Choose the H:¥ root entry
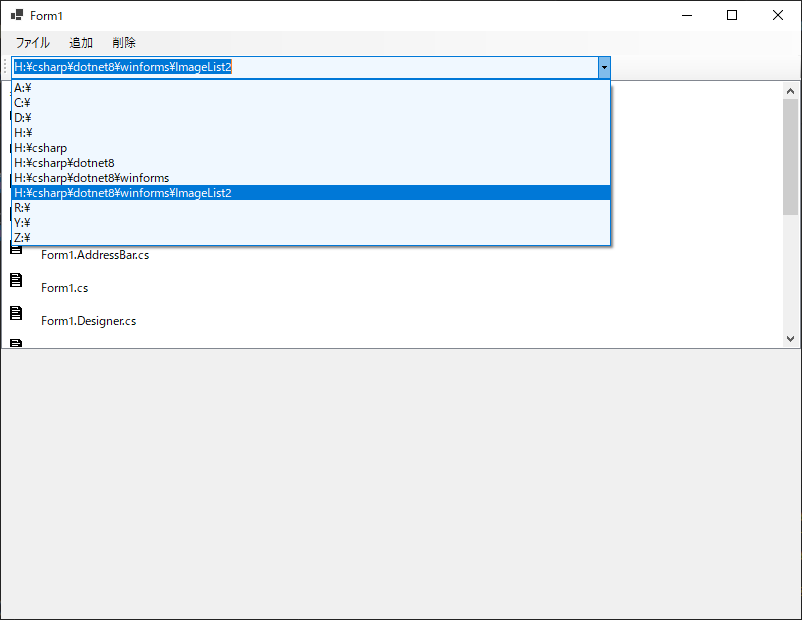 (311, 133)
